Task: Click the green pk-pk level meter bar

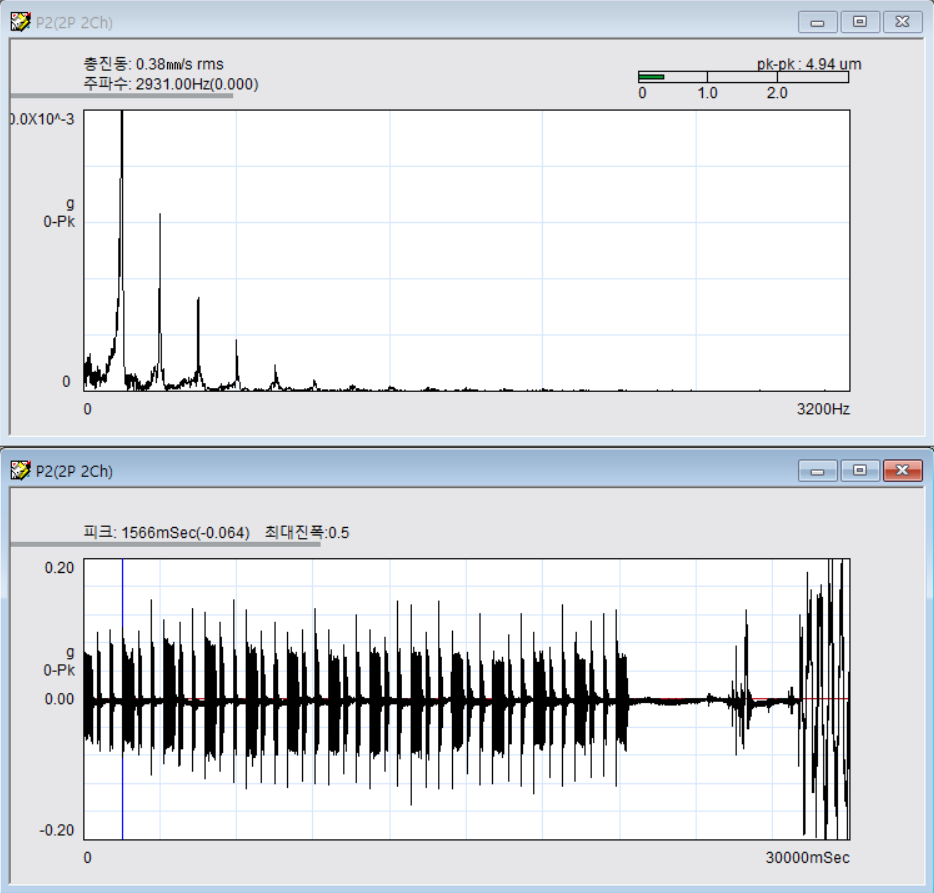Action: pos(651,77)
